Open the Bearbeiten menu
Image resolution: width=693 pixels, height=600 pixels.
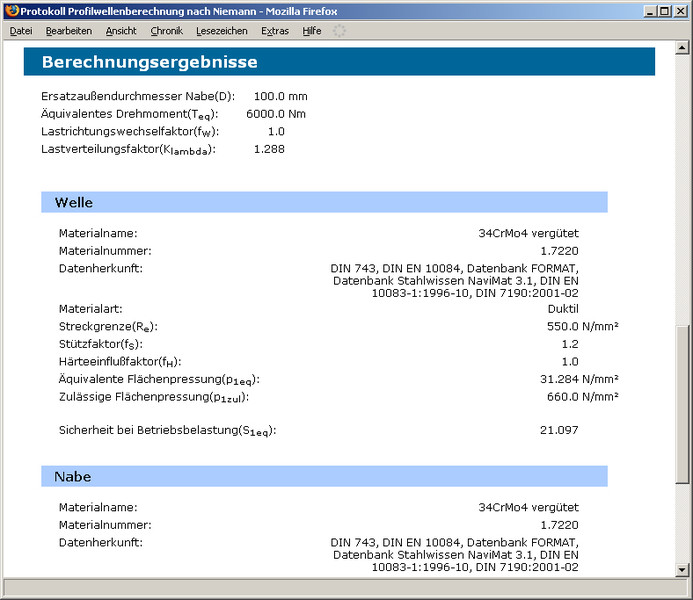(x=69, y=31)
